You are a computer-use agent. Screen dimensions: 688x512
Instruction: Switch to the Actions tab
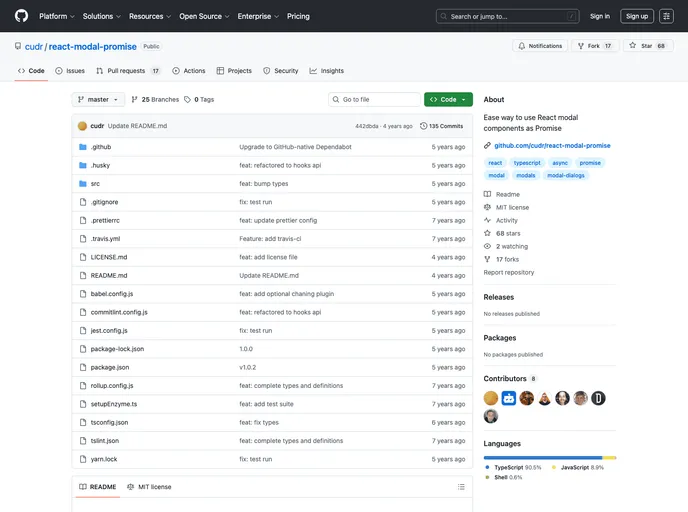[189, 71]
